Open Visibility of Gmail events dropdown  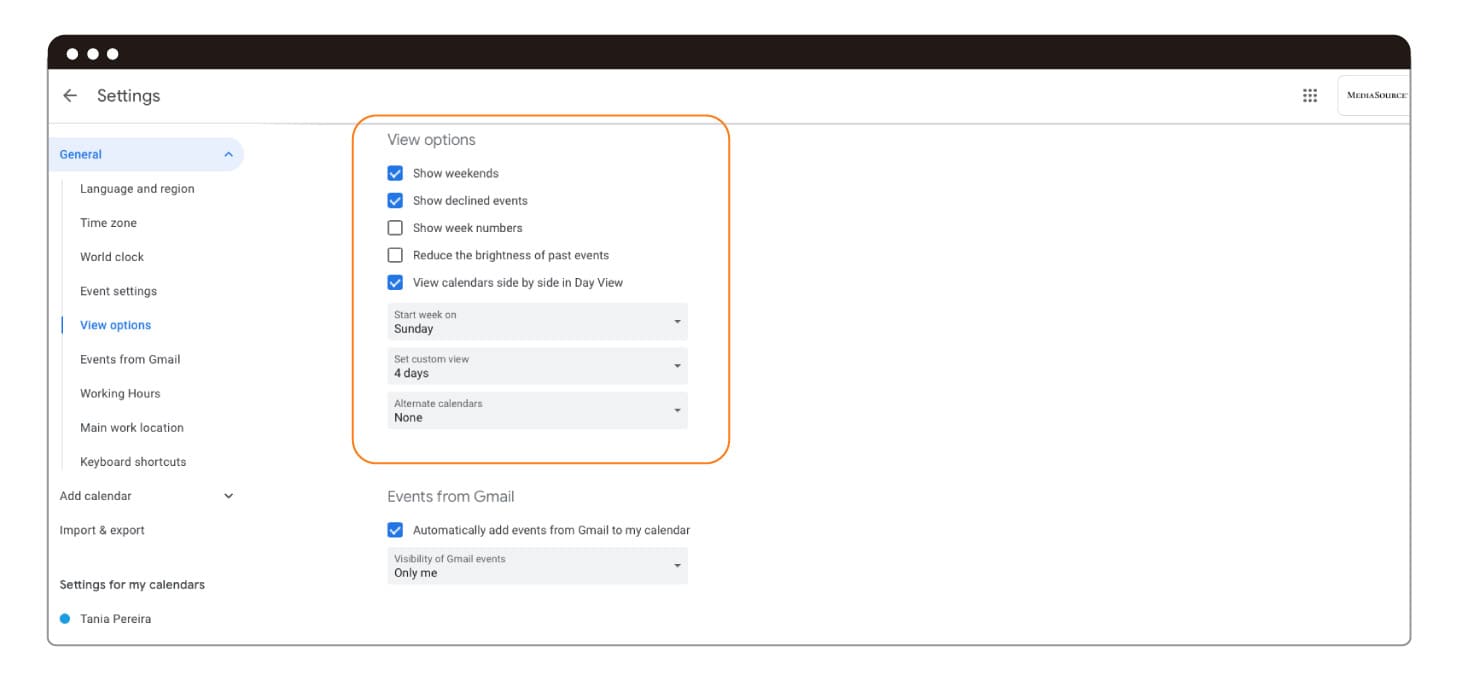click(537, 566)
